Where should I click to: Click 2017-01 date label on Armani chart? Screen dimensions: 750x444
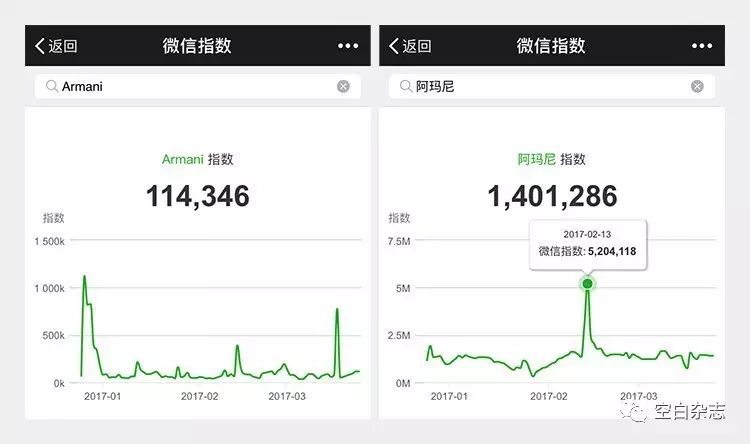[103, 396]
